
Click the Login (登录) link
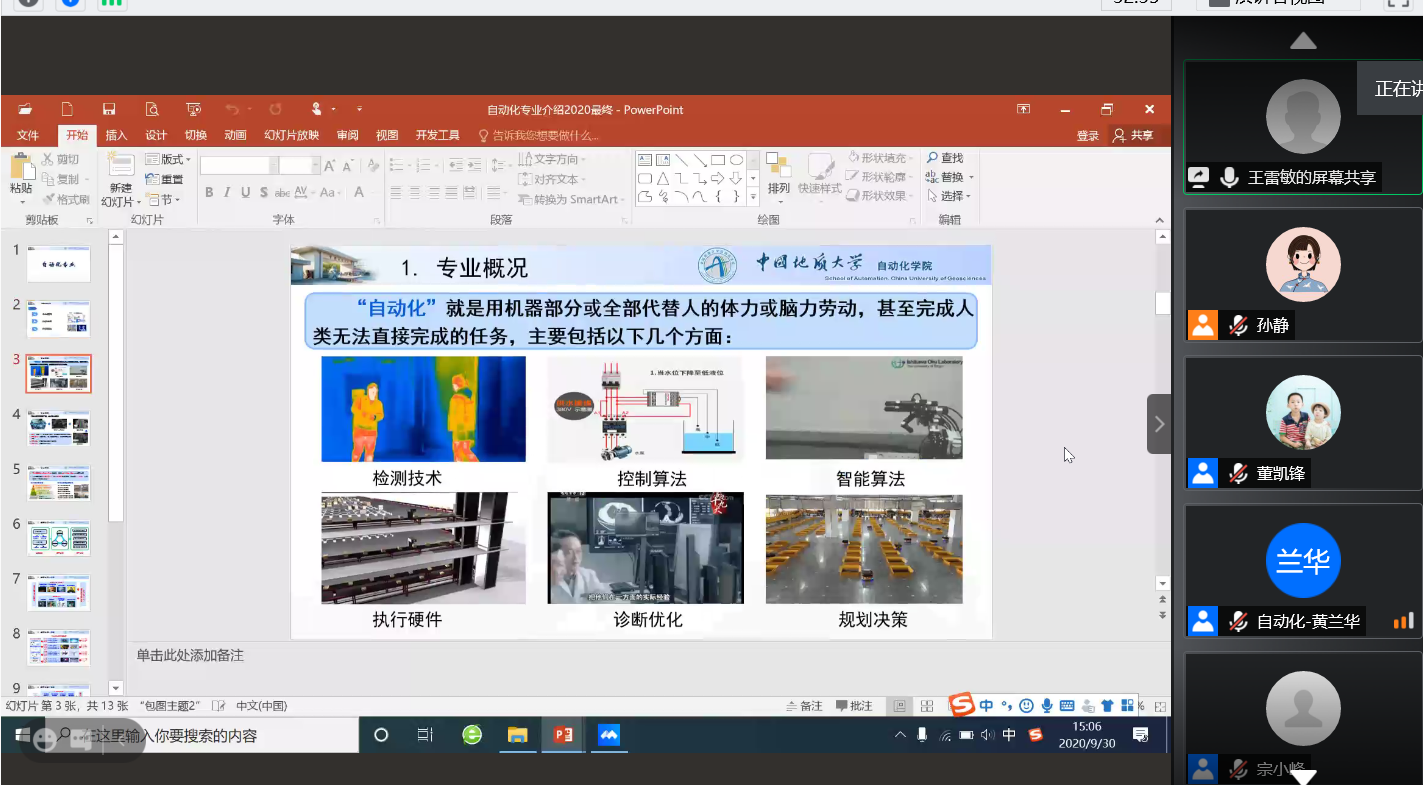(1088, 136)
